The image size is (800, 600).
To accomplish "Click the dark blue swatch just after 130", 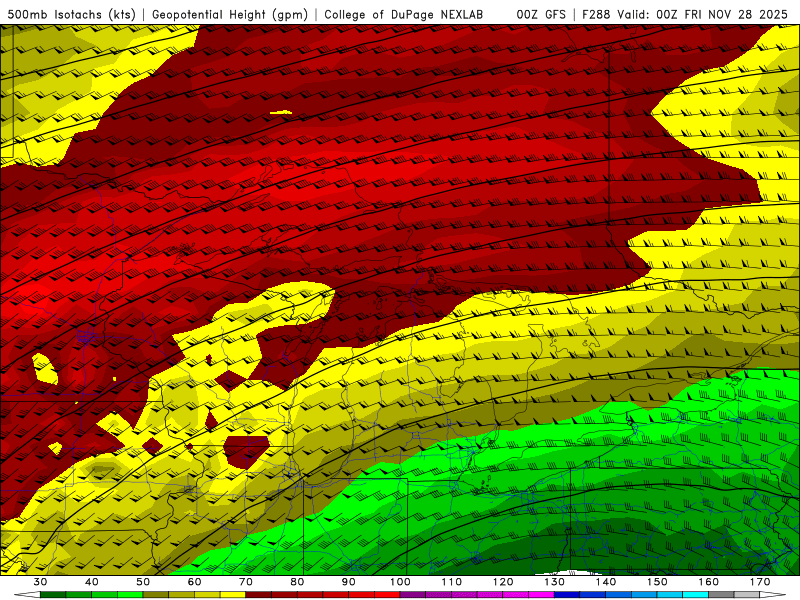I will pyautogui.click(x=567, y=595).
